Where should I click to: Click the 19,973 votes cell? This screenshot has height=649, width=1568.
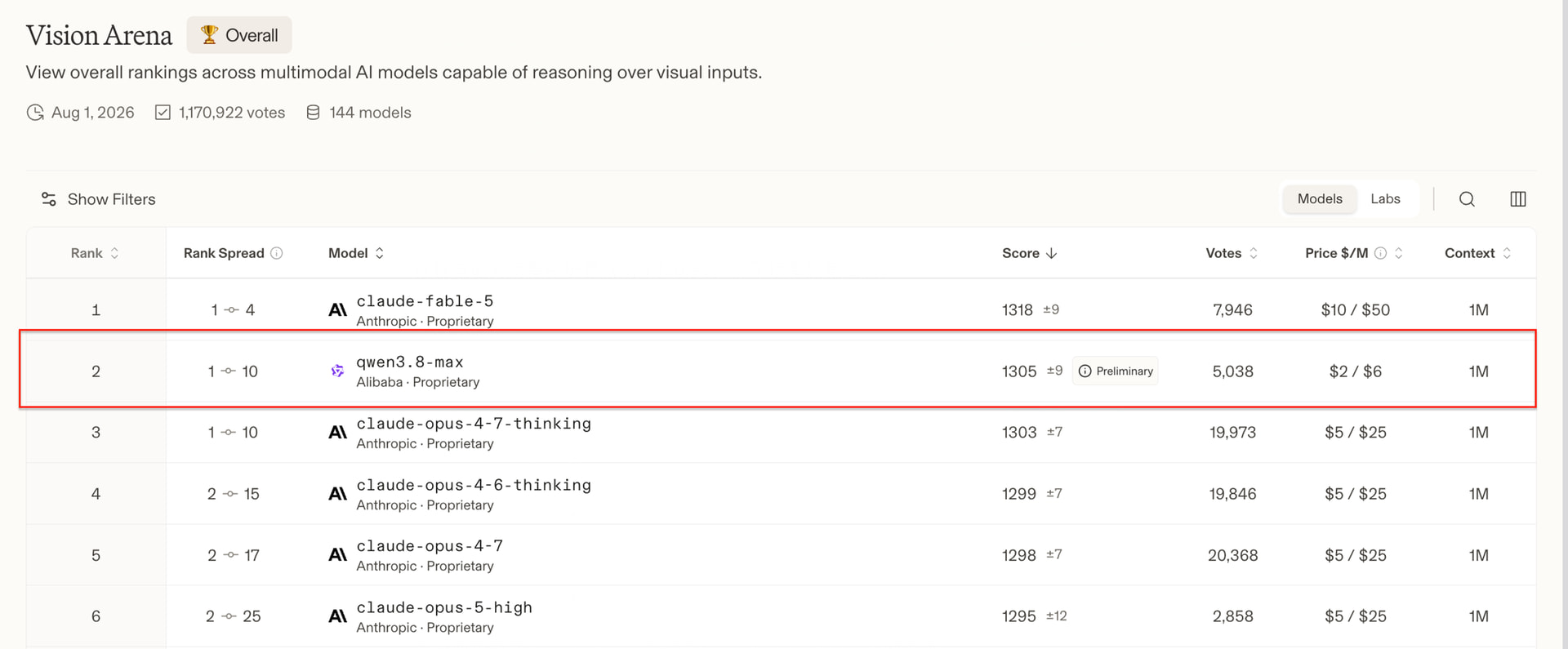point(1232,433)
